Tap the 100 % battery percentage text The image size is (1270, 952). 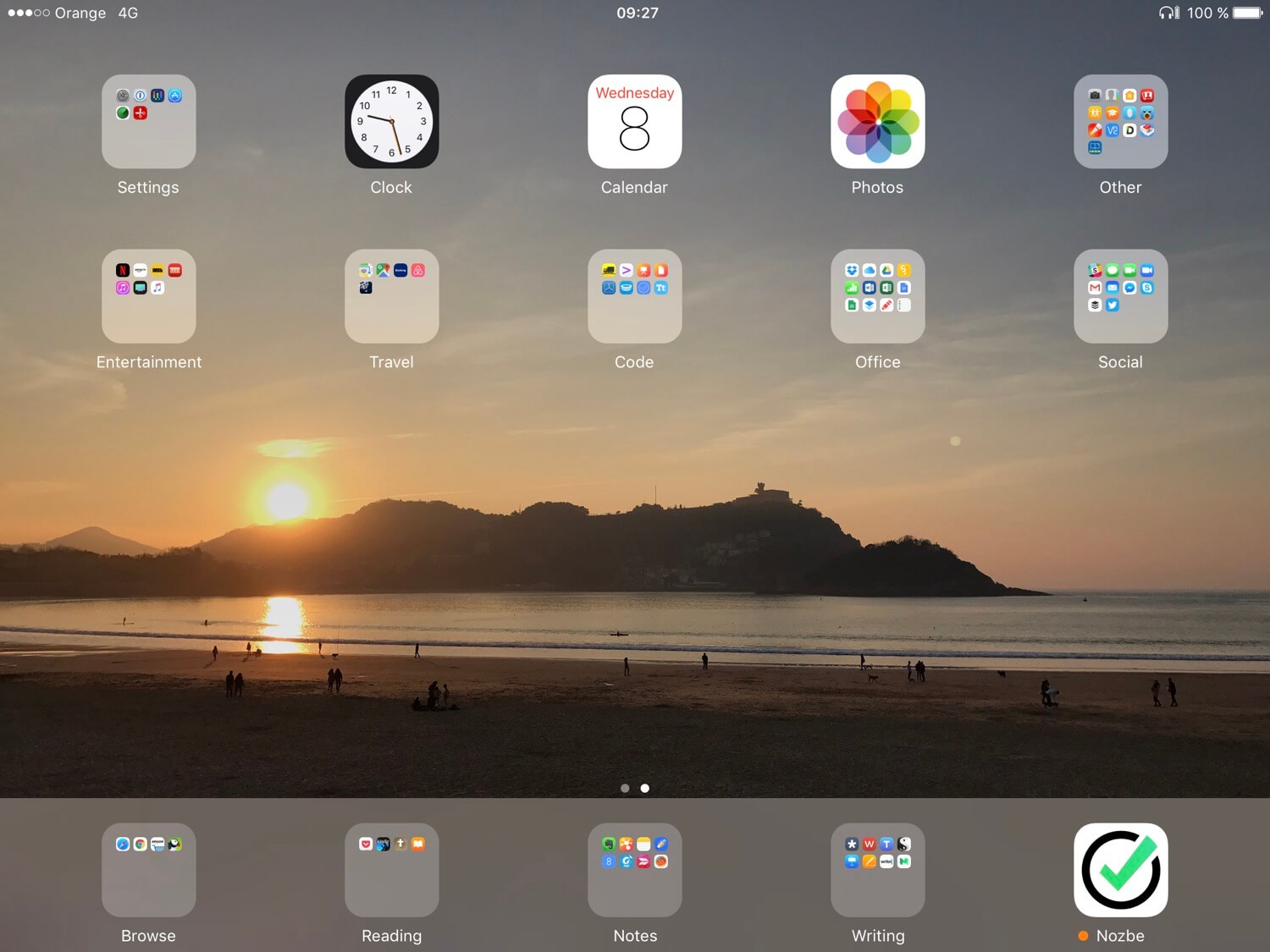point(1207,13)
